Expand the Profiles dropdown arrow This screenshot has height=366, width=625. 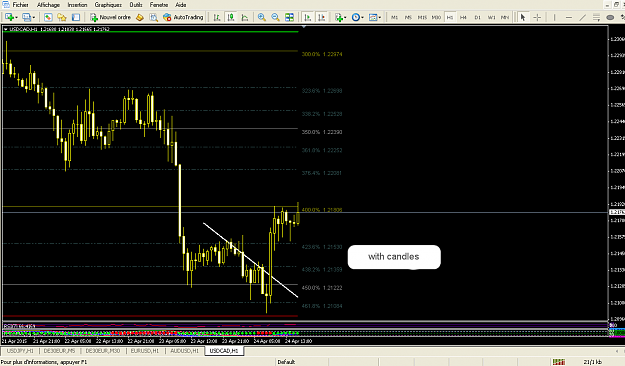pos(33,18)
